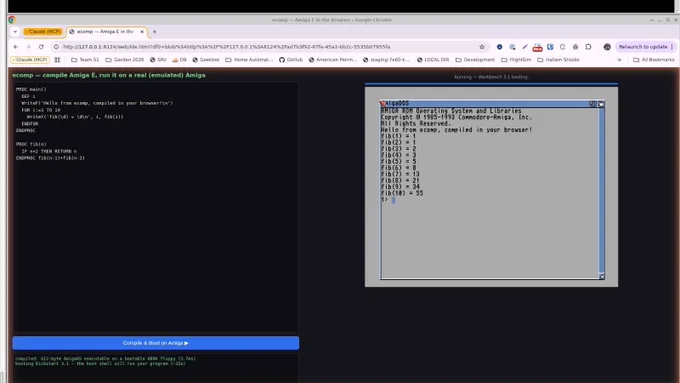Click the ecomp page heading text
This screenshot has width=680, height=383.
[109, 75]
